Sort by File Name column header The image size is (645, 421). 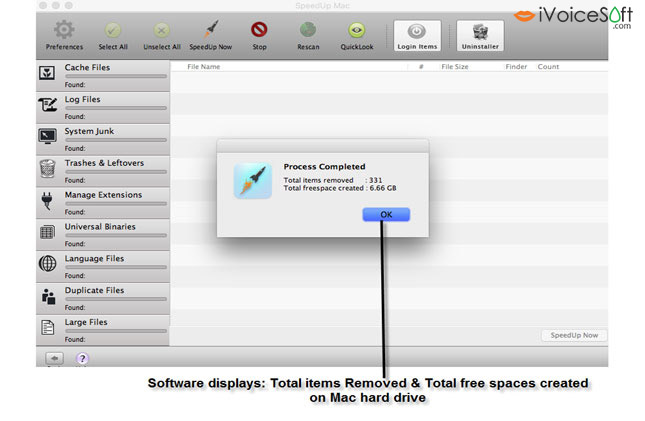pyautogui.click(x=204, y=67)
